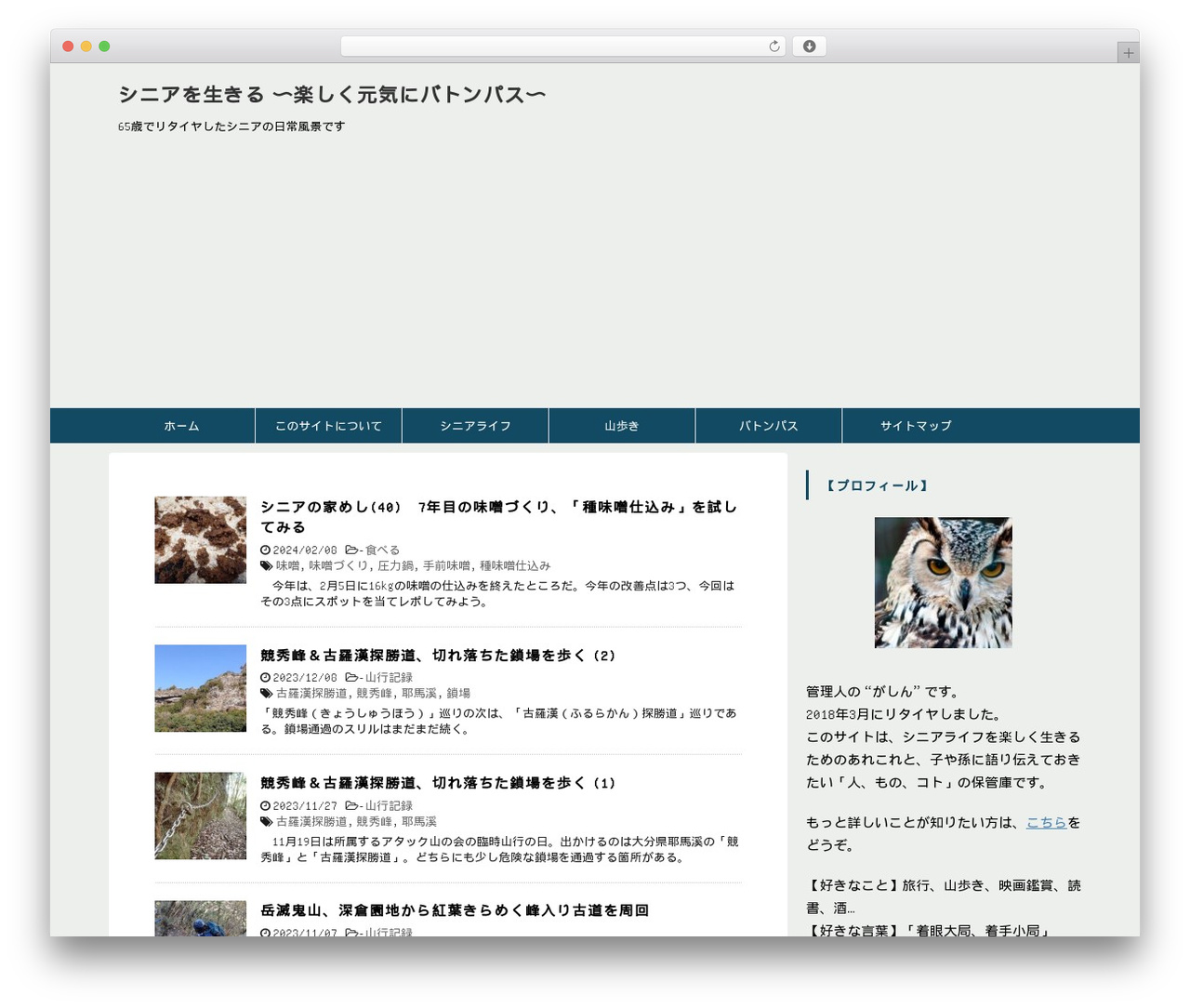Click the tag icon under the miso article
The image size is (1190, 1008).
(267, 566)
